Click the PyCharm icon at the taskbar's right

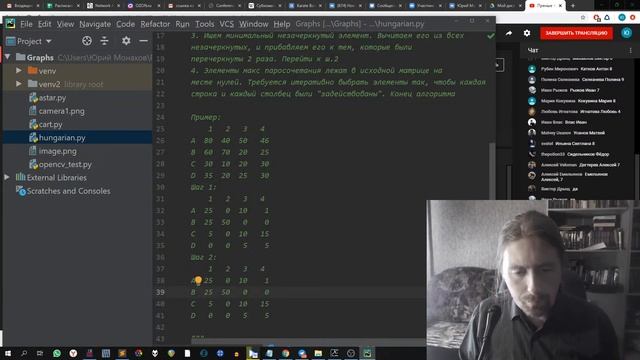click(x=367, y=353)
